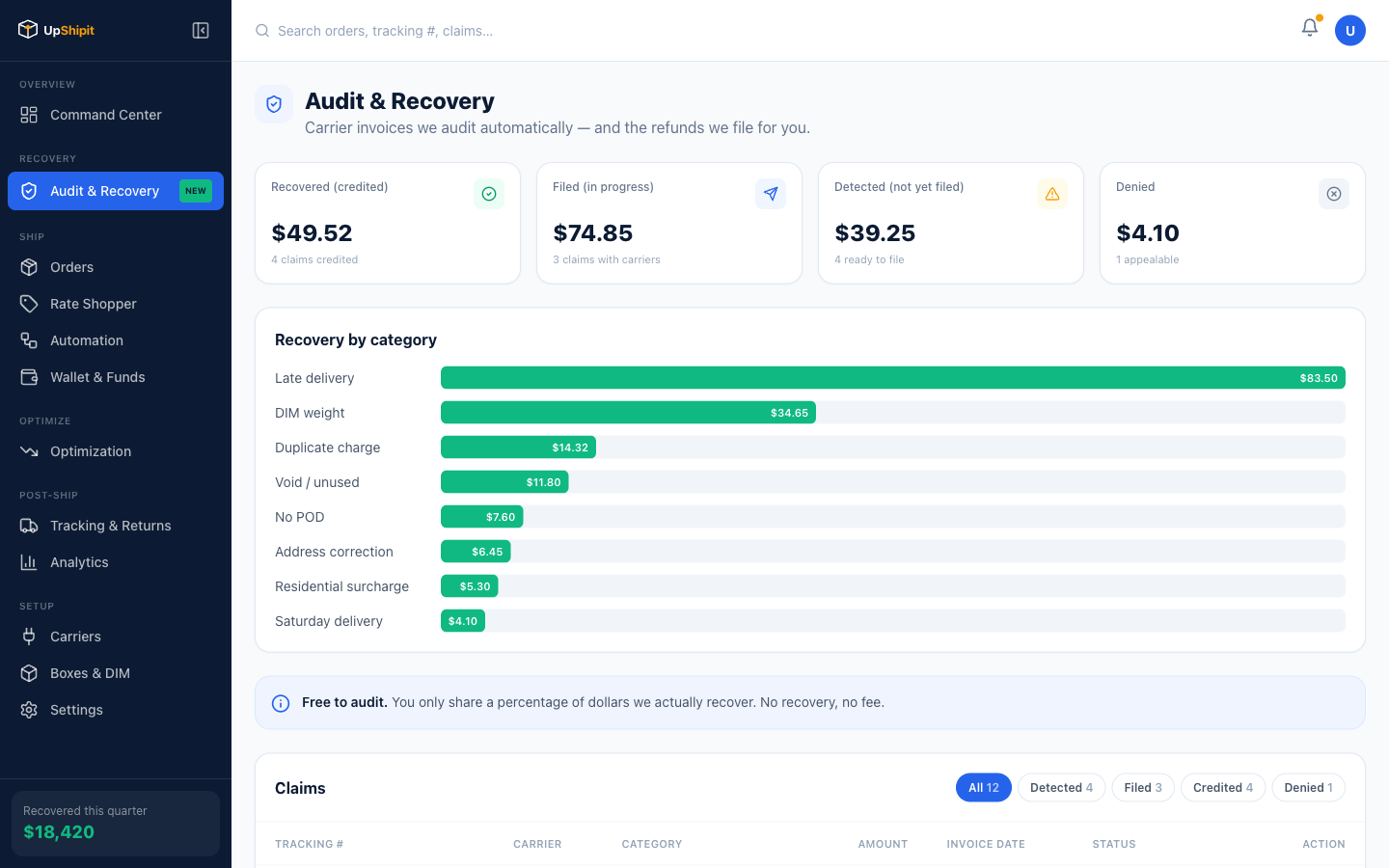Click the DIM weight $34.65 bar
Screen dimensions: 1389x868
[x=628, y=413]
